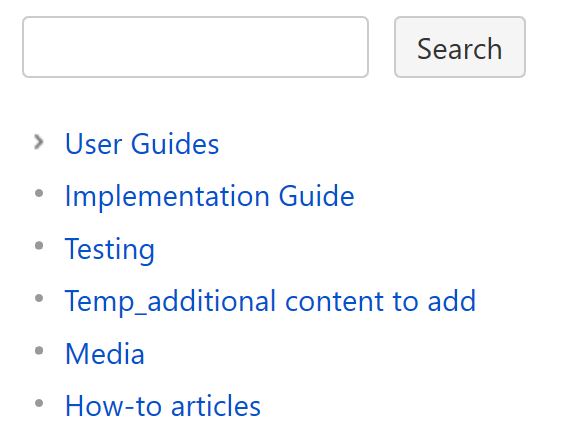
Task: Select the Implementation Guide tree item
Action: (209, 196)
